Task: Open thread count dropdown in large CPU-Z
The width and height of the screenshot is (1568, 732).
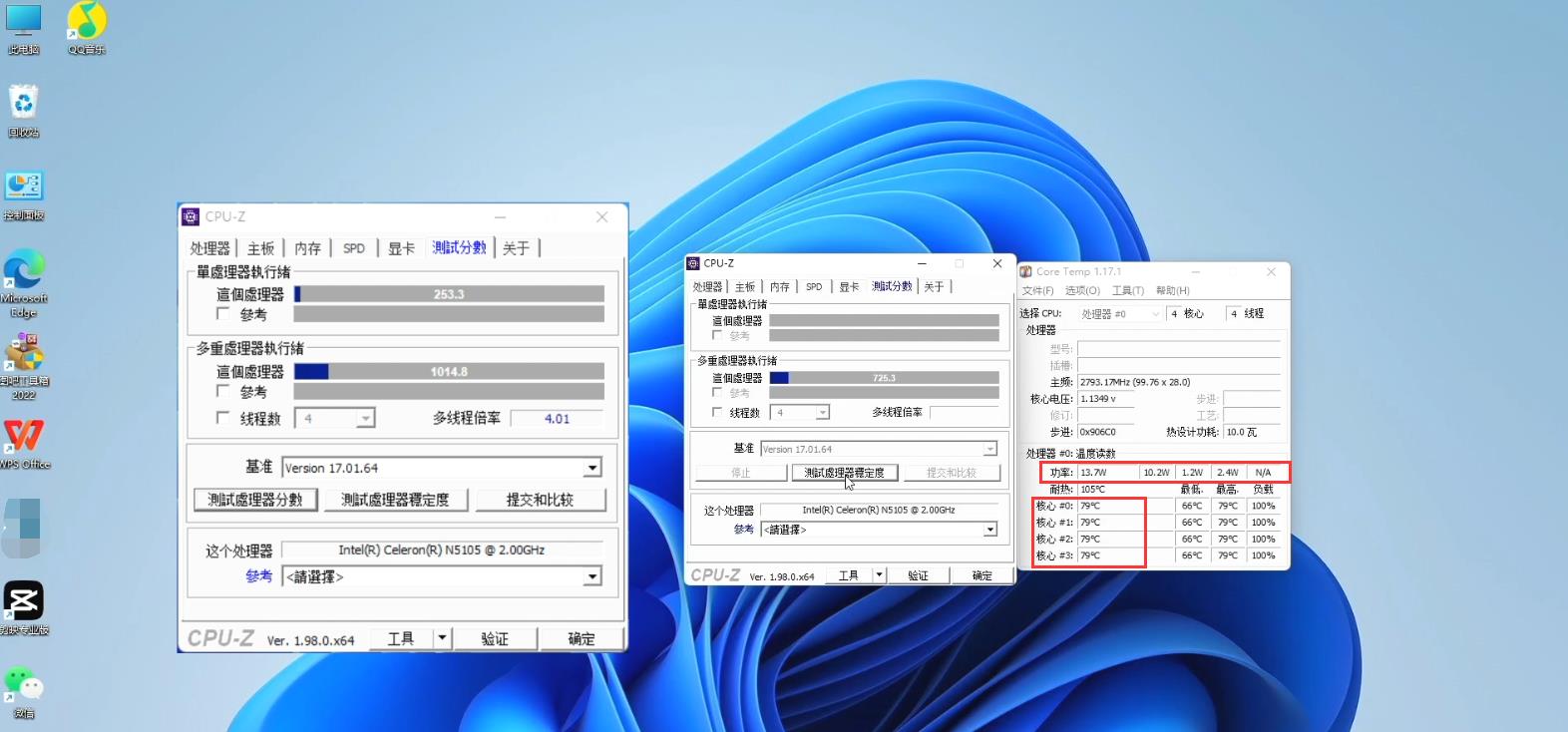Action: 366,419
